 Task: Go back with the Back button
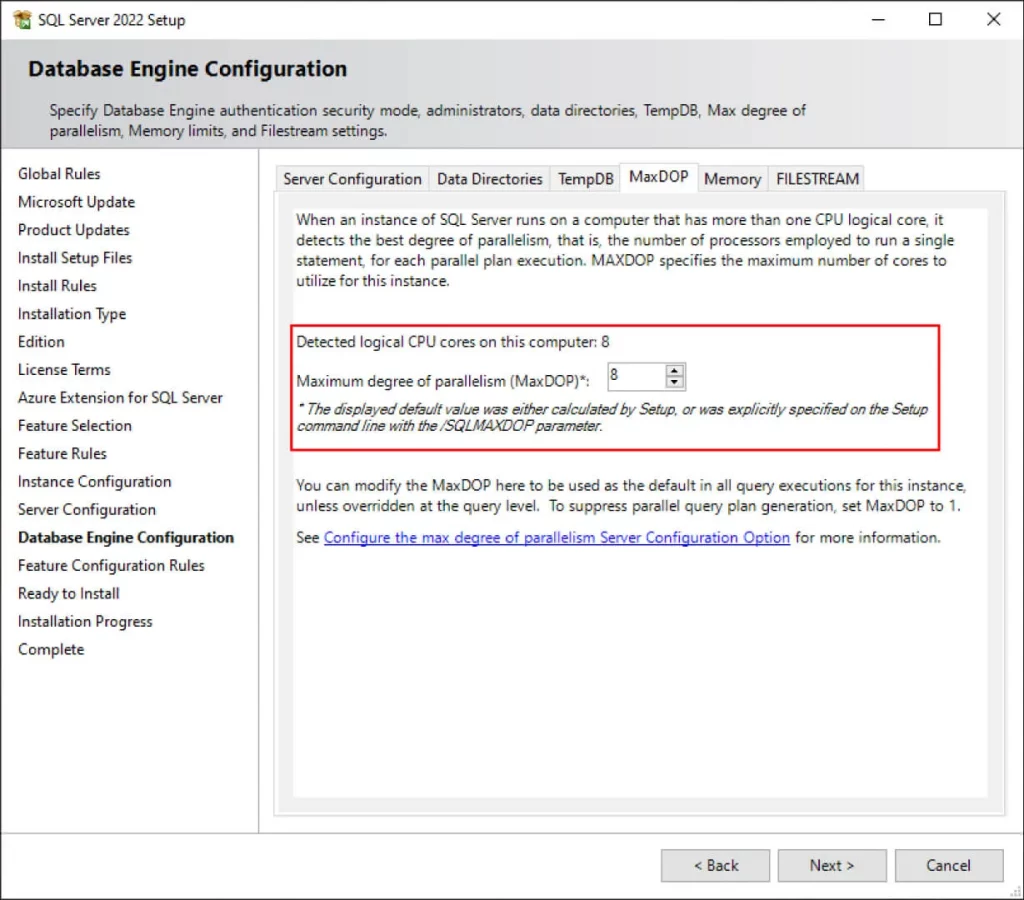click(x=715, y=865)
